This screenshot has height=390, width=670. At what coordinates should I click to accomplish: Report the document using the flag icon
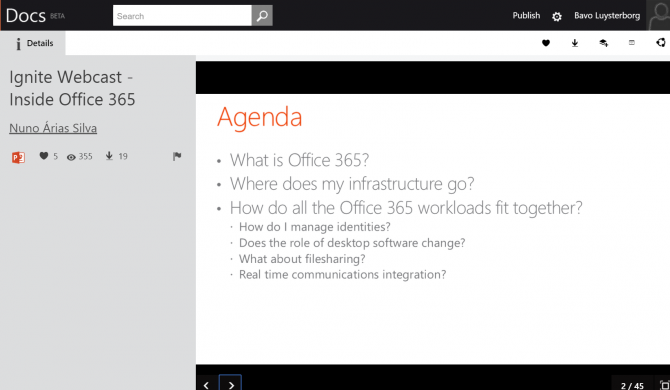coord(177,156)
